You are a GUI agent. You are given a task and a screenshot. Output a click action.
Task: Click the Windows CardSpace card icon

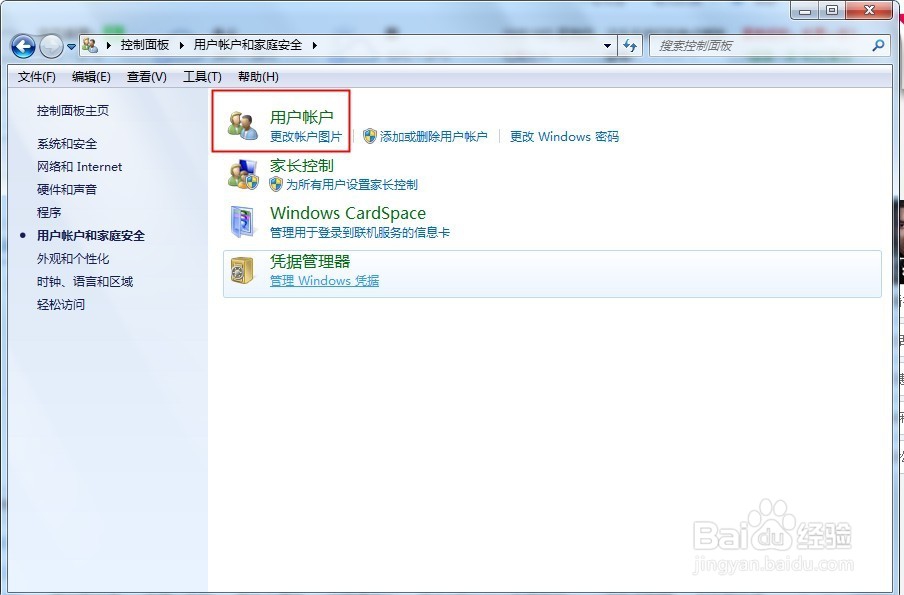coord(243,222)
